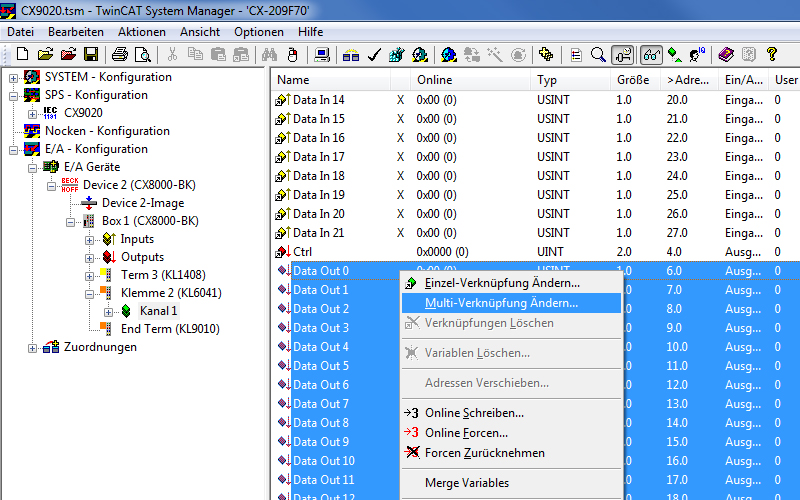The image size is (800, 500).
Task: Select Device 2-Image tree item
Action: coord(143,203)
